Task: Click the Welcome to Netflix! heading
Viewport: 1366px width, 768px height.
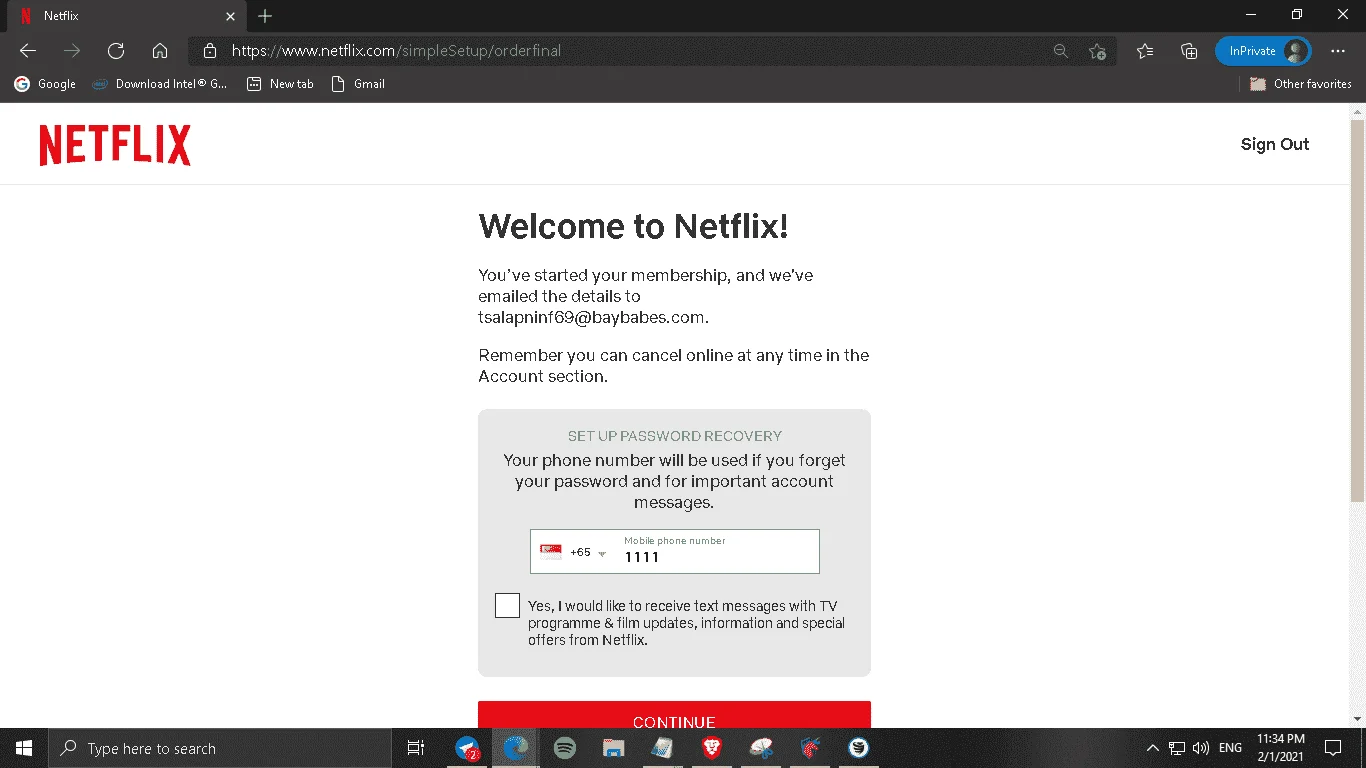Action: point(634,226)
